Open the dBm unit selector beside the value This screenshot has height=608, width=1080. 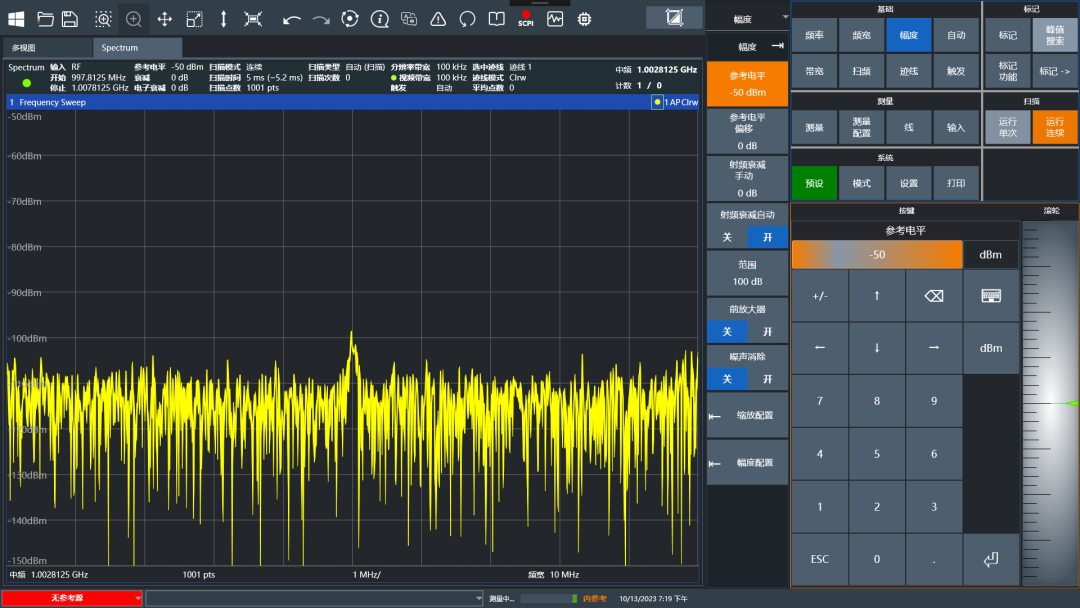pyautogui.click(x=990, y=255)
